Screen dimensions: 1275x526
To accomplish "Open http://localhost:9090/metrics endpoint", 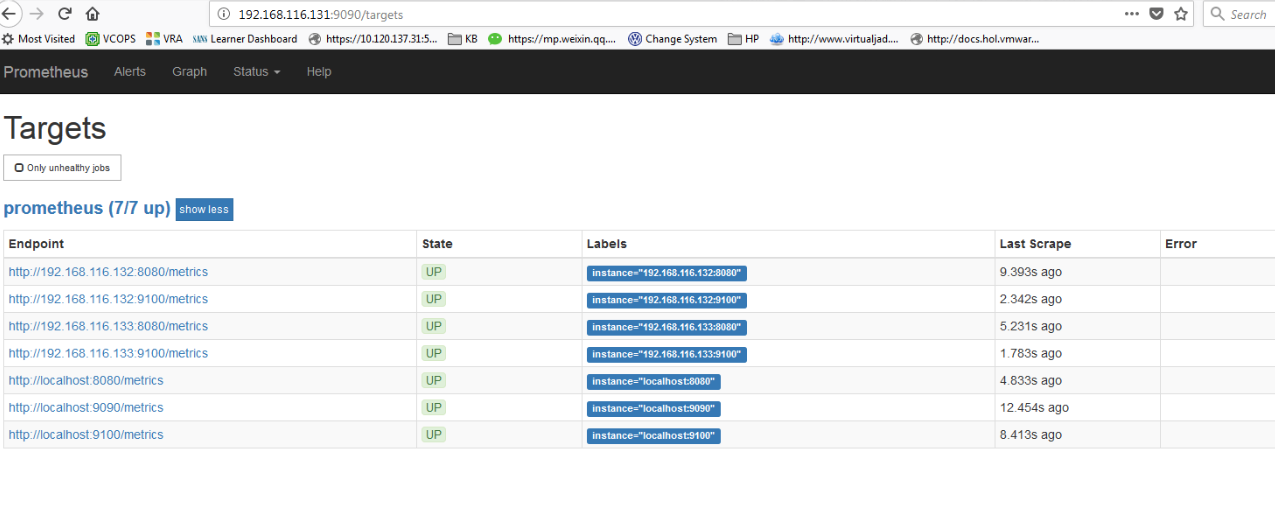I will coord(86,407).
